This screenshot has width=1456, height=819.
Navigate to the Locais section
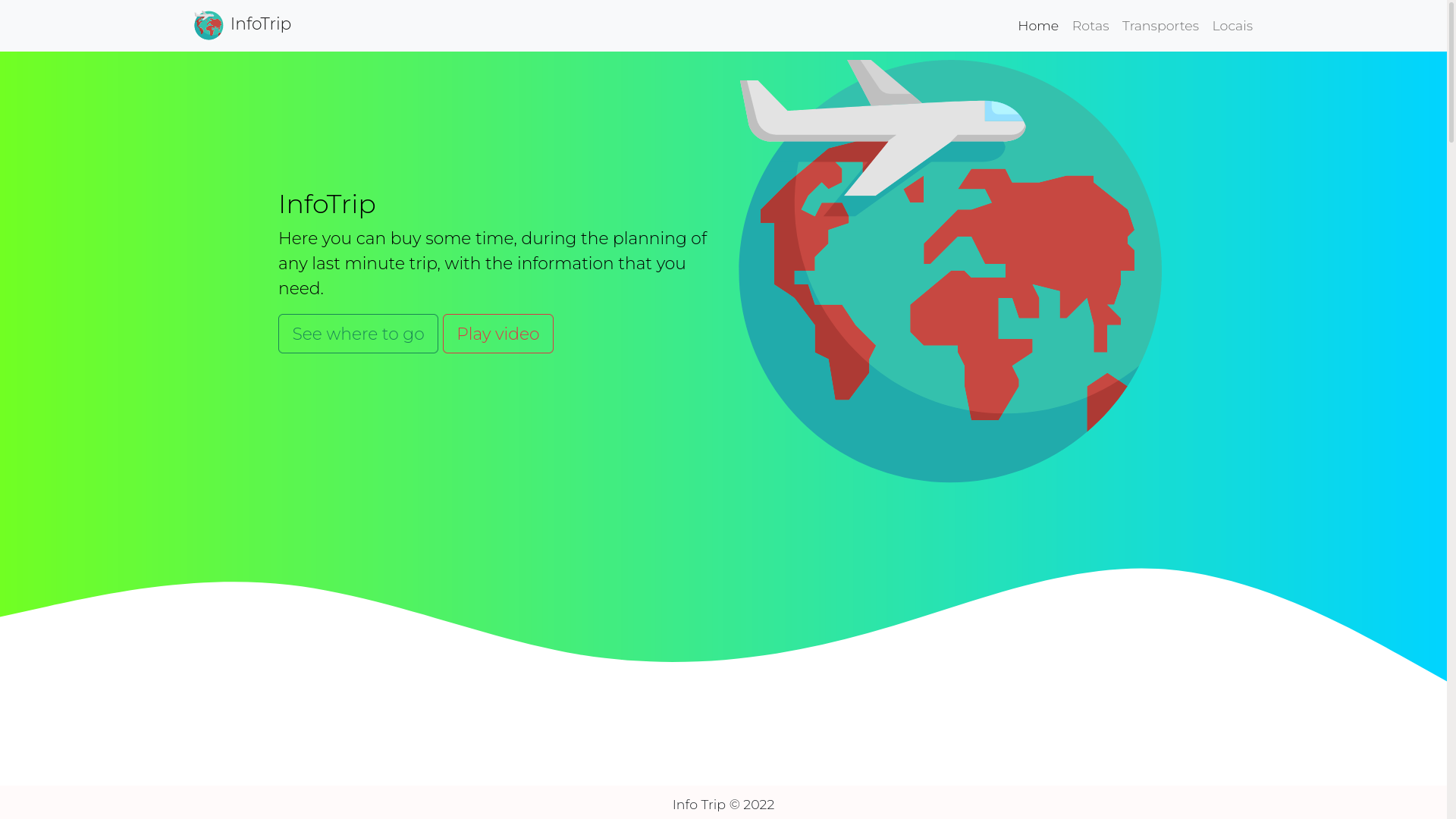(1232, 26)
